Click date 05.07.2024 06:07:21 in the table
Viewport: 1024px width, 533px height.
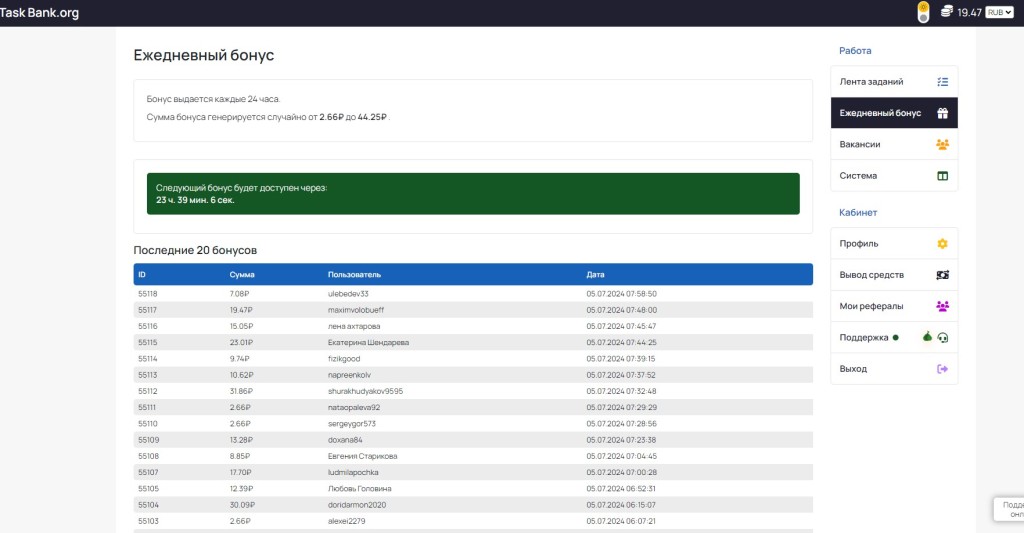(620, 521)
